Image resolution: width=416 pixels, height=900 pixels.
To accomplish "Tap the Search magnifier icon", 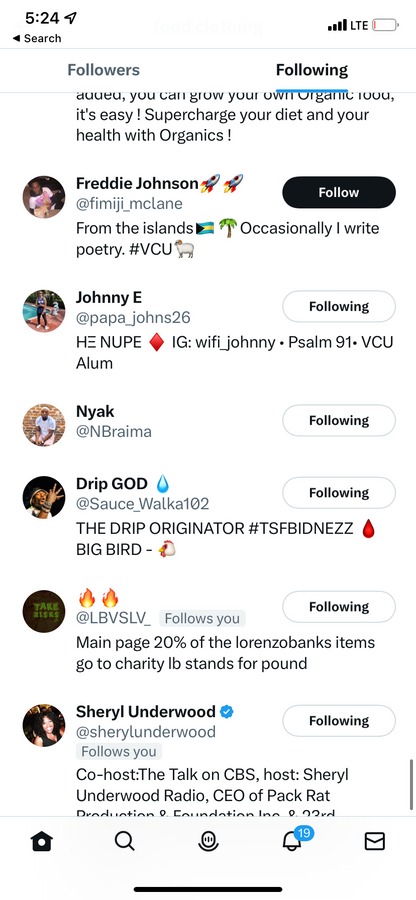I will tap(124, 841).
